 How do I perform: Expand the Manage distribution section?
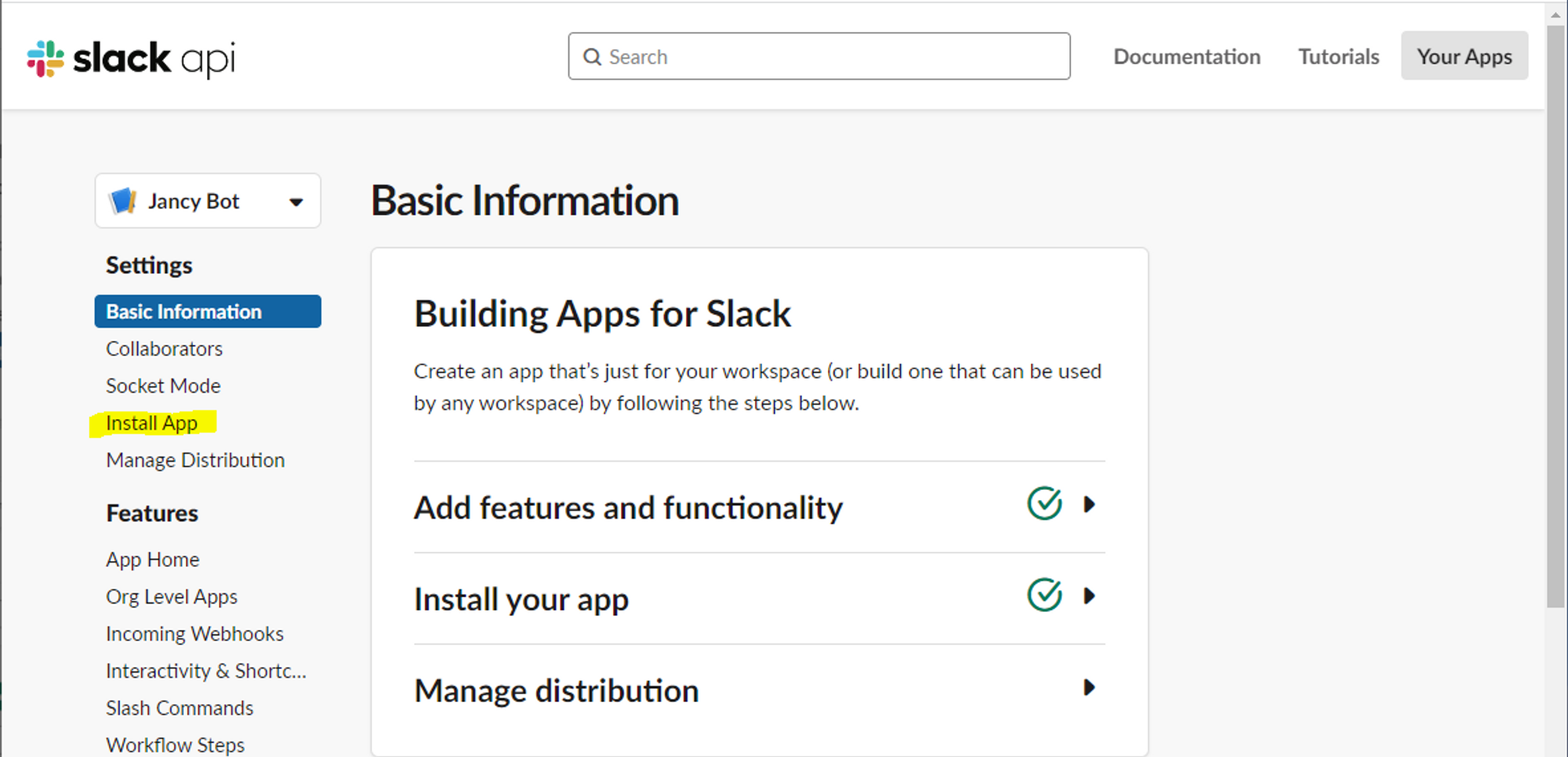pos(1089,688)
